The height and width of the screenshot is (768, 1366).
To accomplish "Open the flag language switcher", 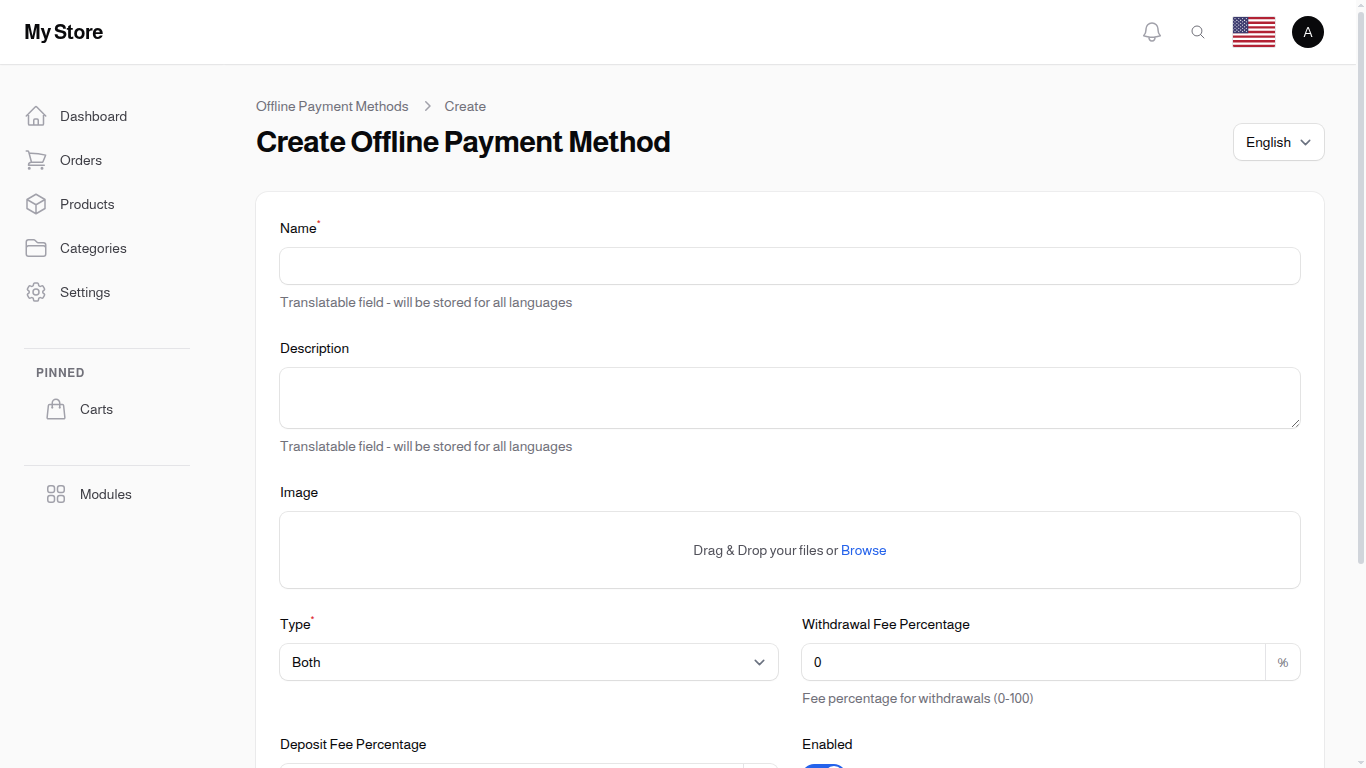I will (x=1253, y=31).
